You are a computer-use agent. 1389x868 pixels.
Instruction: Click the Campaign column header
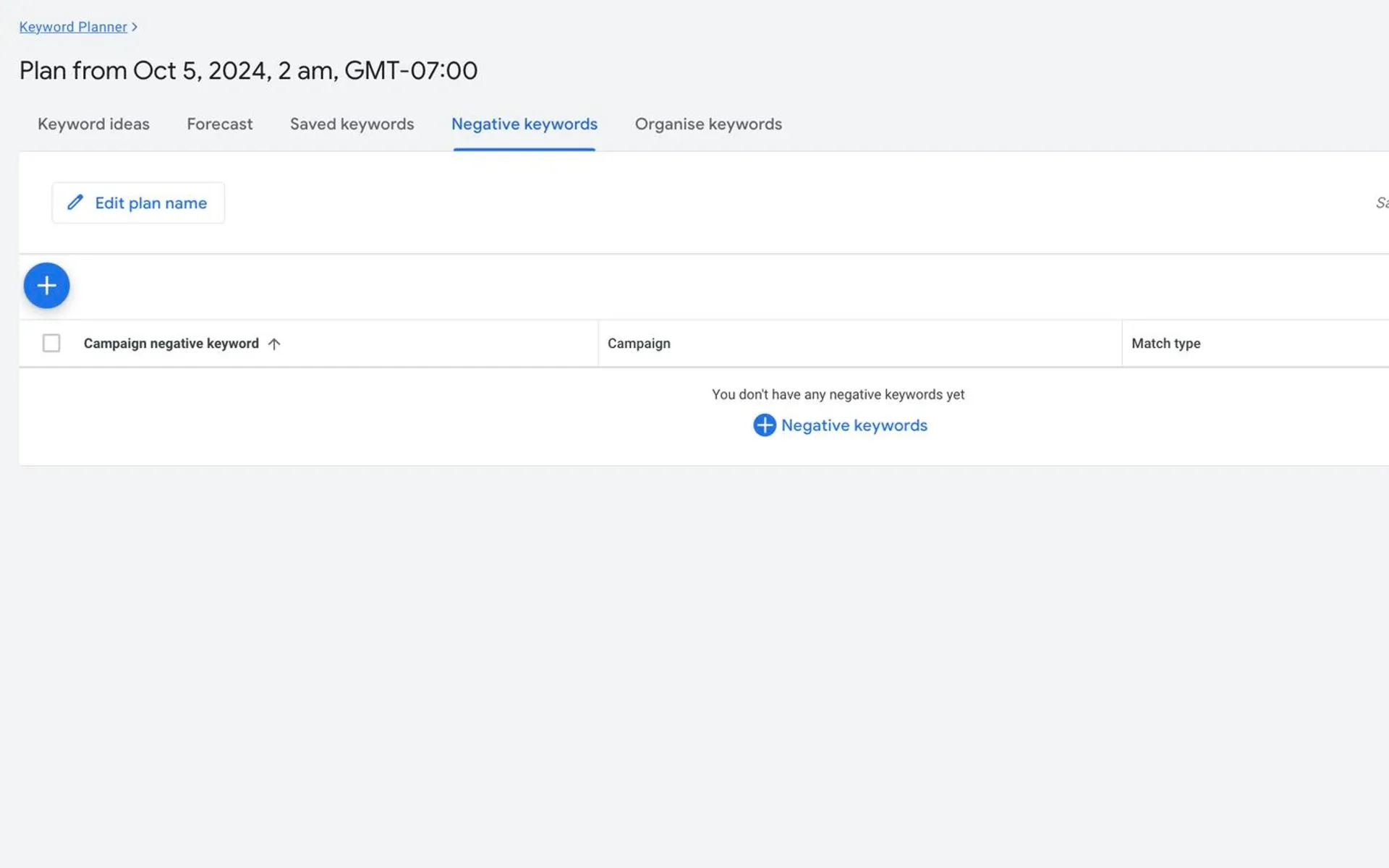639,343
